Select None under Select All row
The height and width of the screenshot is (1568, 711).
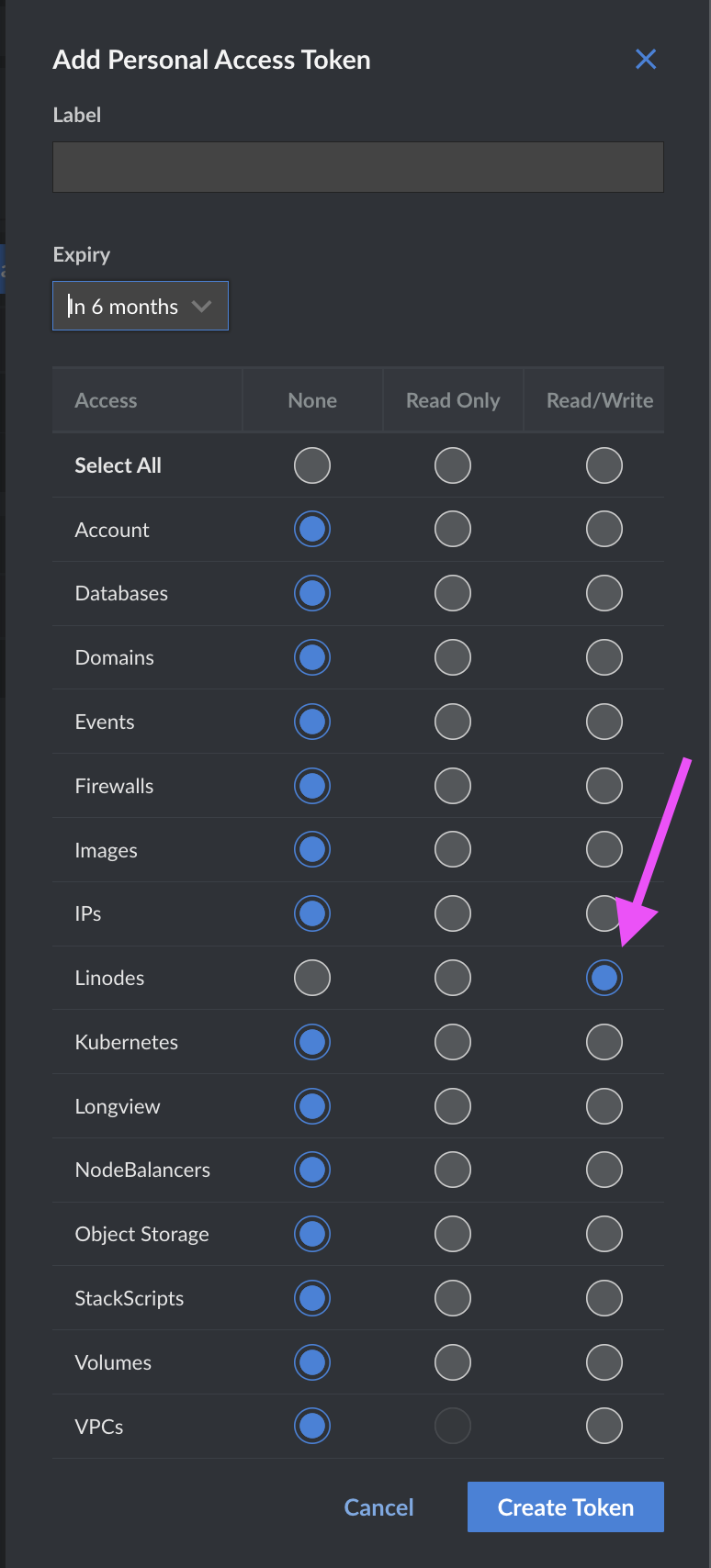[311, 465]
